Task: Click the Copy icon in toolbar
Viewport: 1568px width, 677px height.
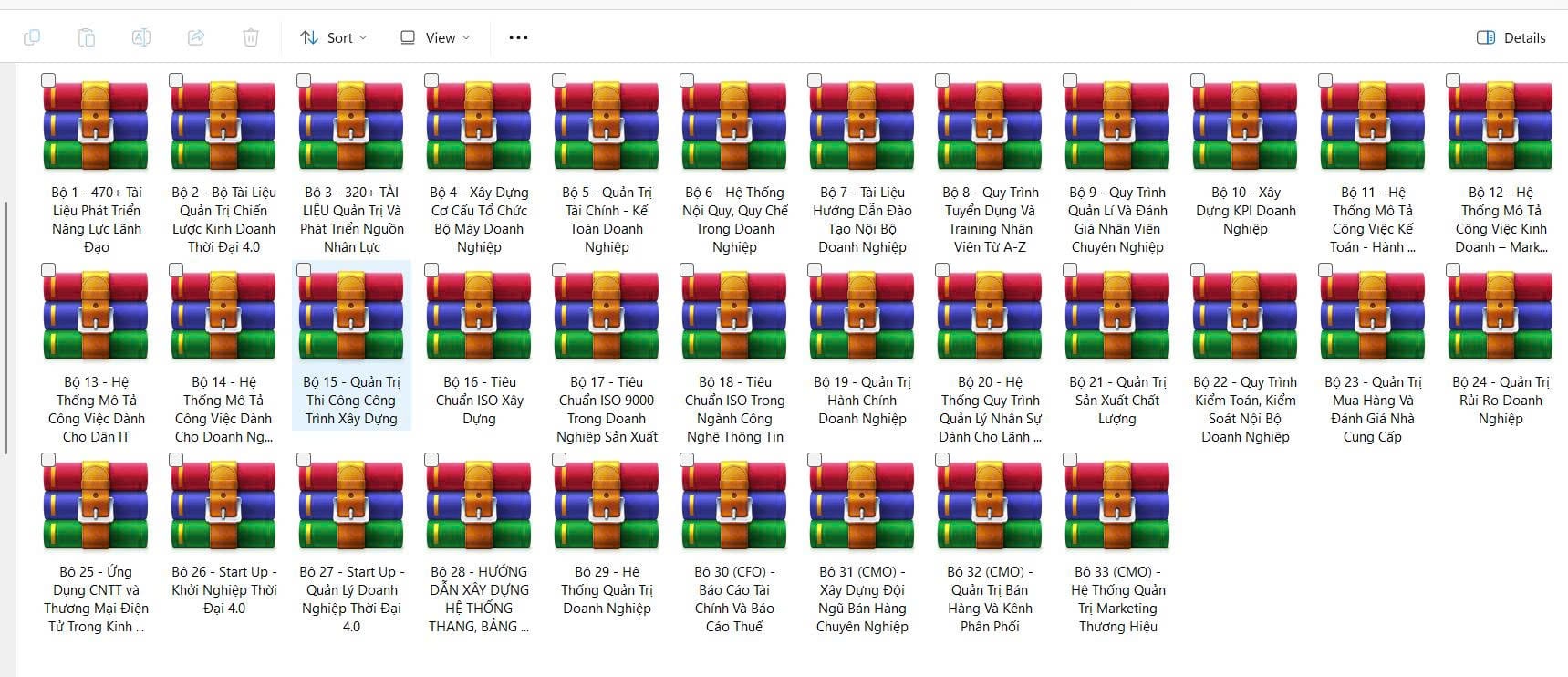Action: tap(32, 37)
